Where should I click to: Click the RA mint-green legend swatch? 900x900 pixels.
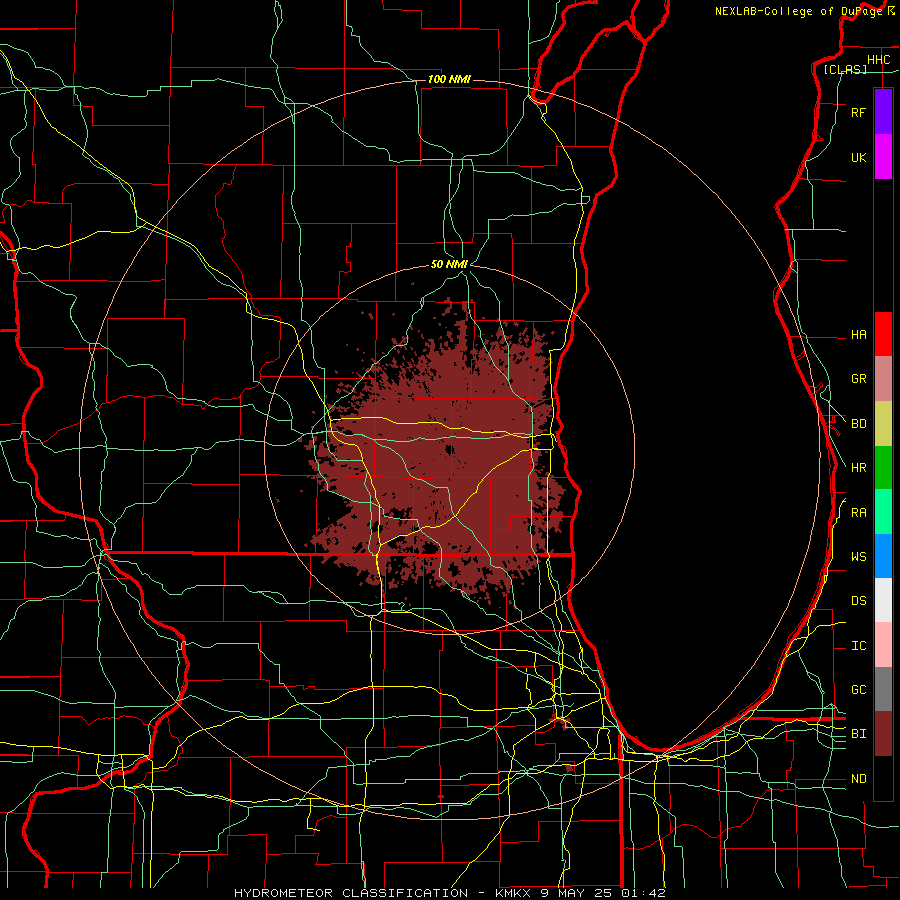click(883, 512)
